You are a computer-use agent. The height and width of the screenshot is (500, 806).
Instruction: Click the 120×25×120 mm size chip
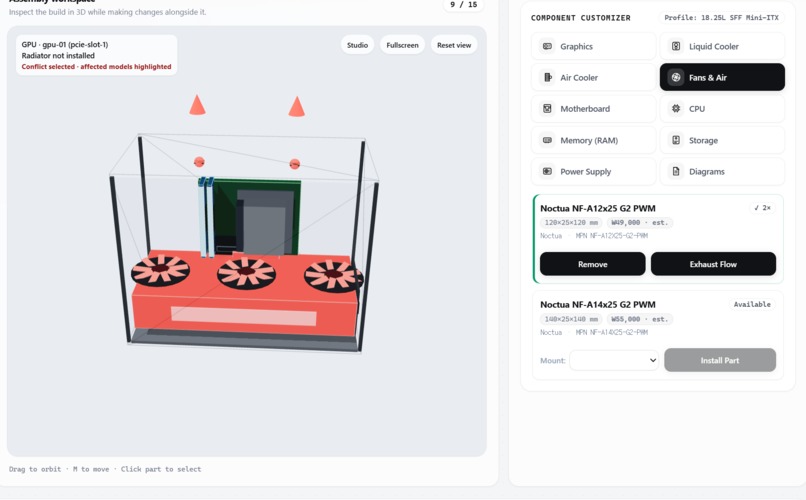tap(571, 223)
